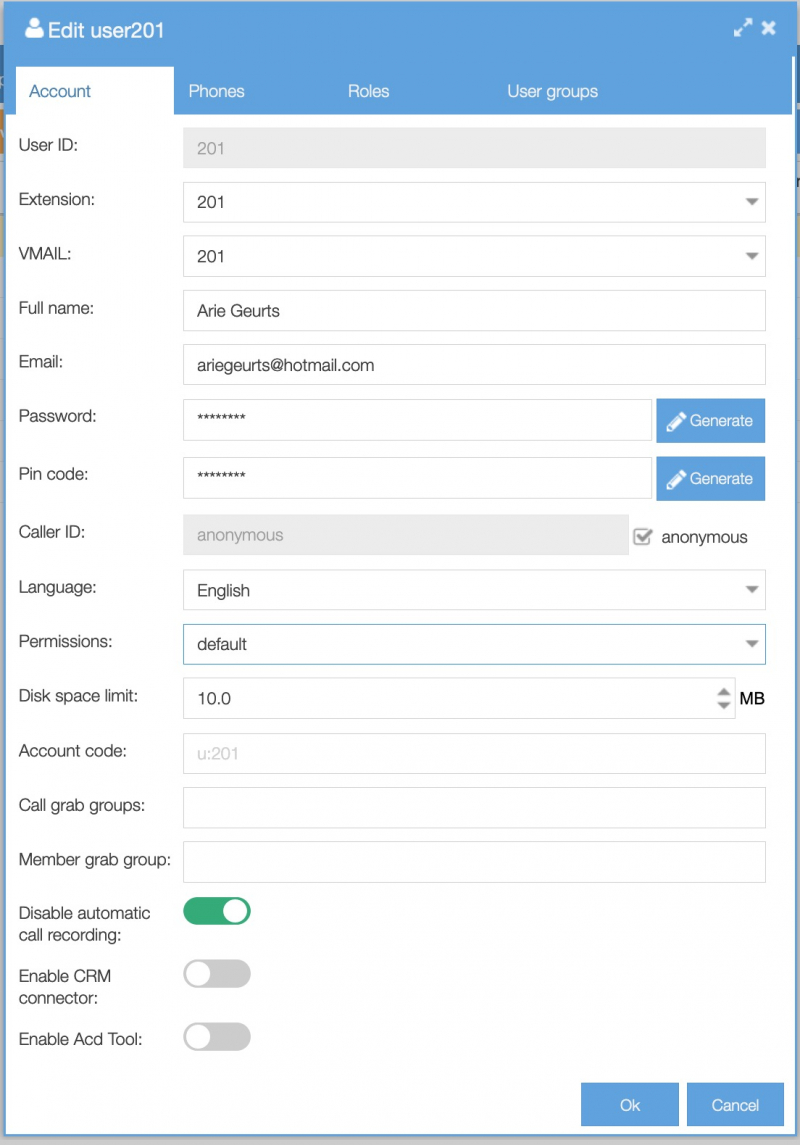The height and width of the screenshot is (1145, 800).
Task: Expand the Permissions dropdown
Action: pos(752,645)
